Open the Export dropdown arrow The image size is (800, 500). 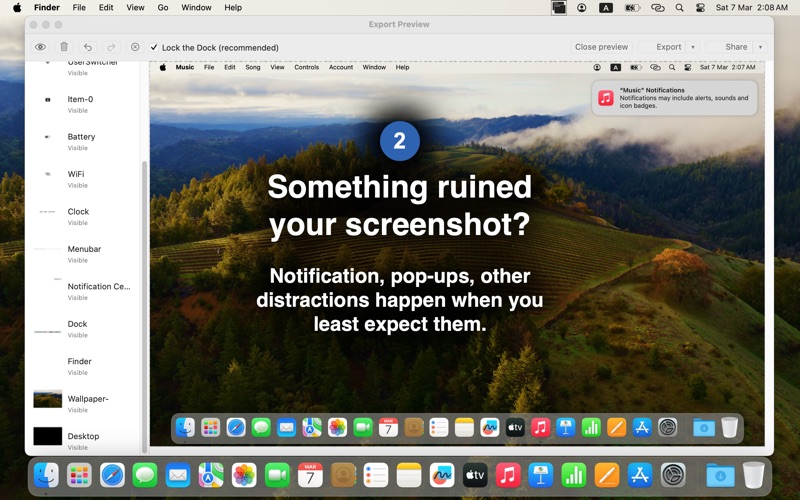pos(693,47)
